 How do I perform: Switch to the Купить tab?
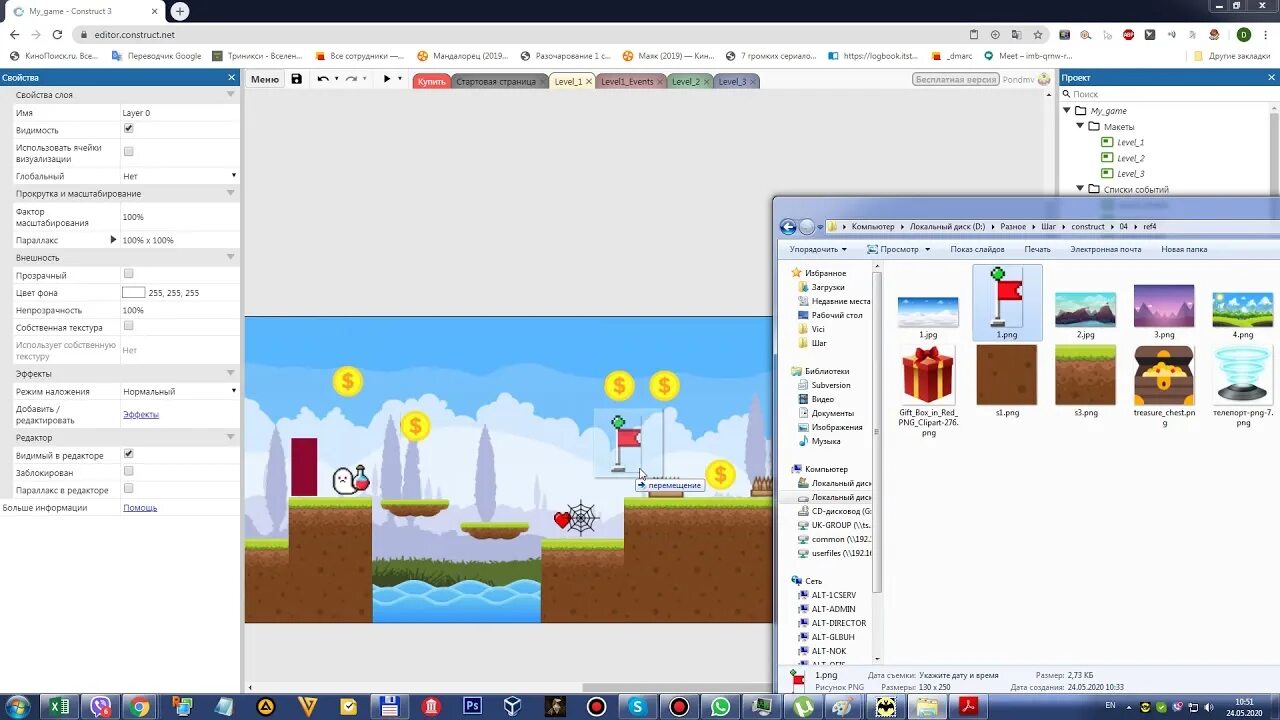point(432,81)
